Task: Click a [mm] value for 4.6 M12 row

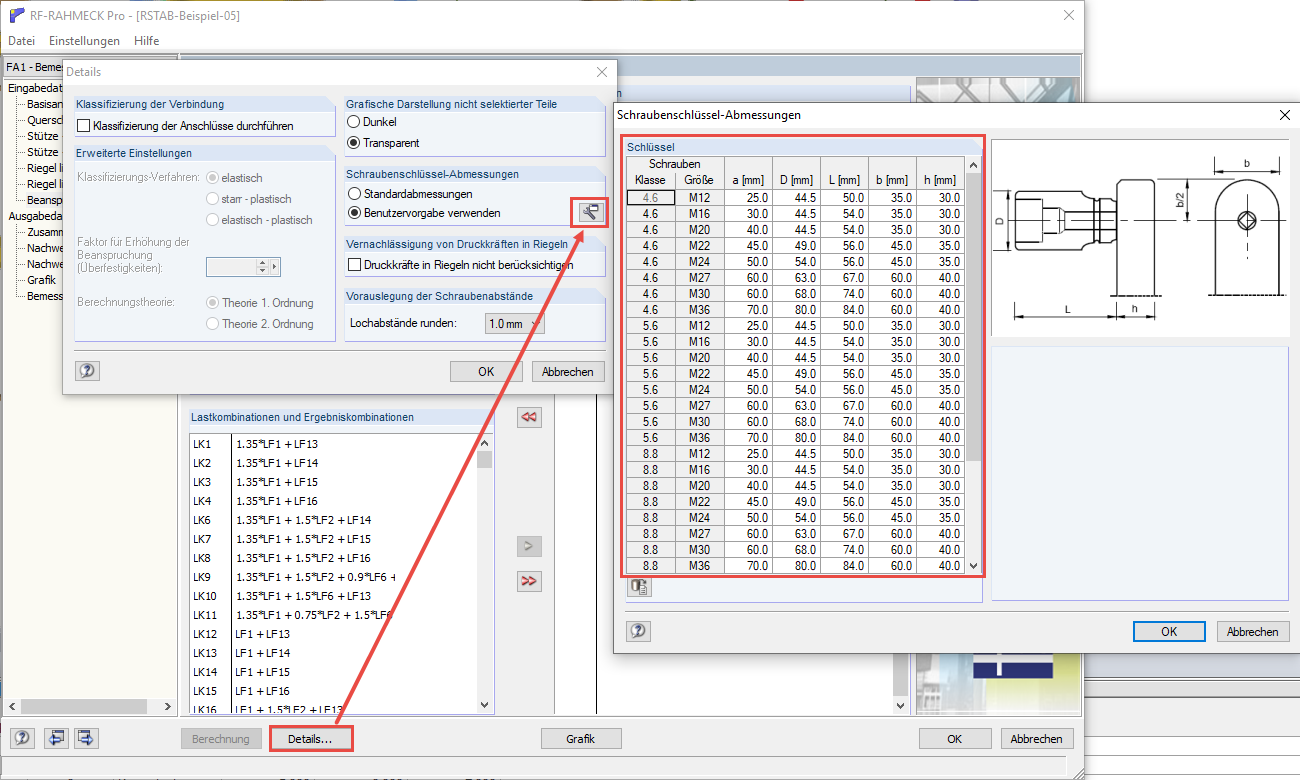Action: pyautogui.click(x=748, y=198)
